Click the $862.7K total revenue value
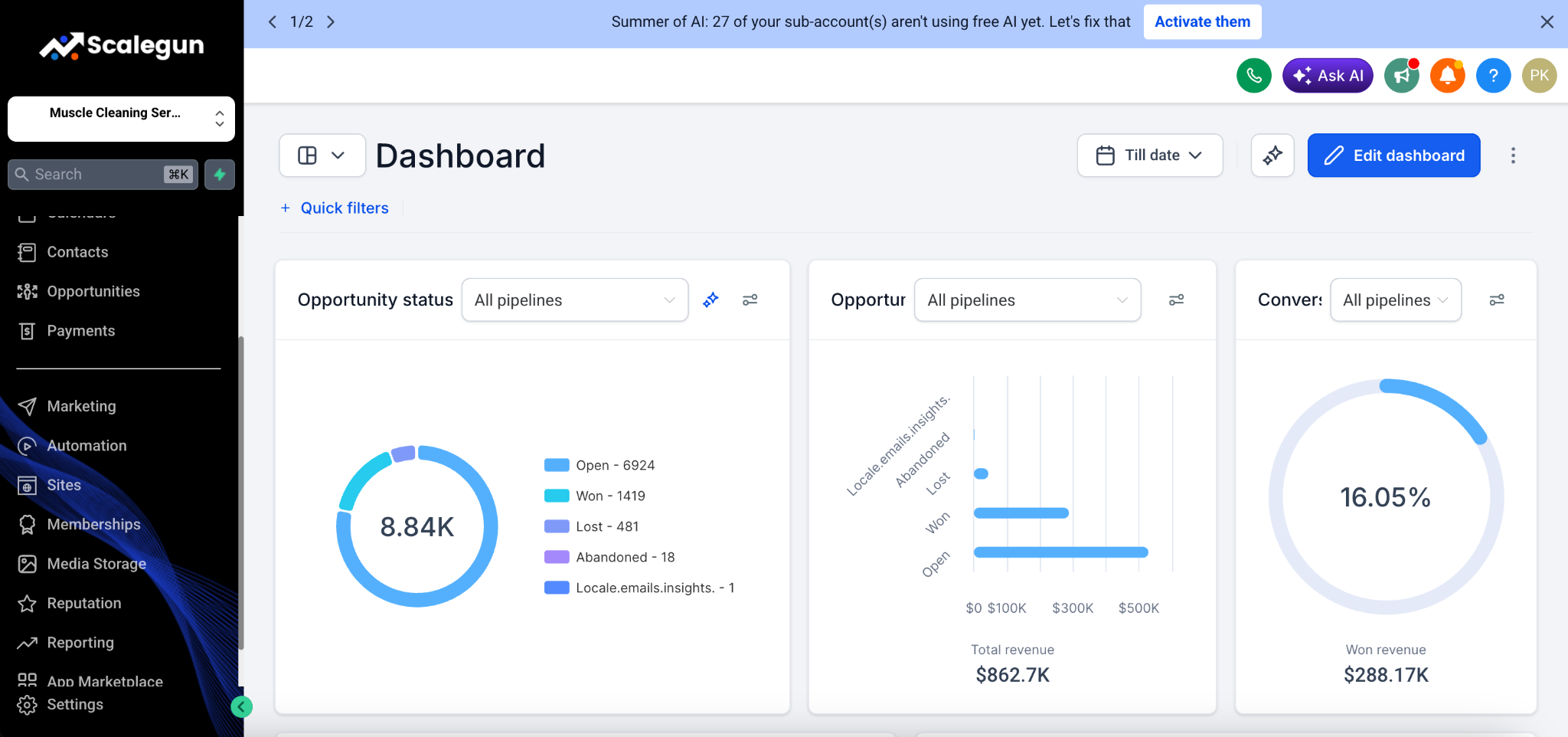This screenshot has height=737, width=1568. 1012,675
